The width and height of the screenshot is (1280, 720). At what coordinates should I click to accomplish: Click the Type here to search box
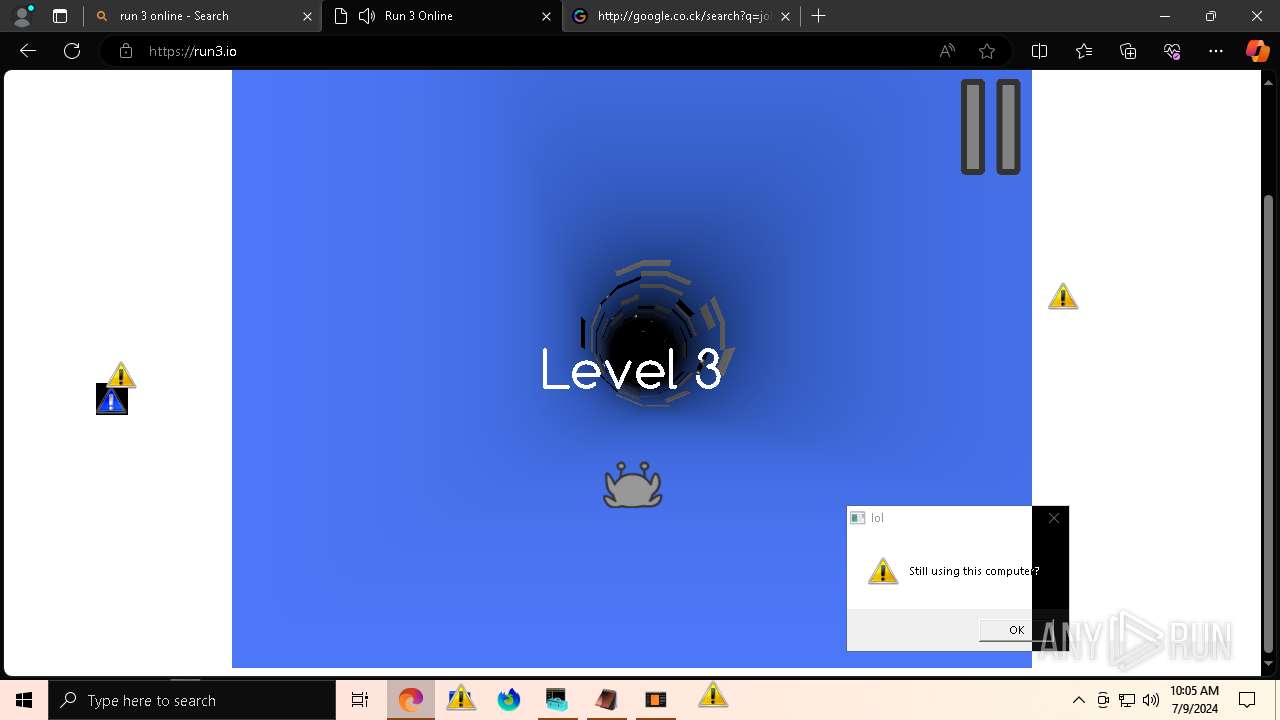pyautogui.click(x=192, y=700)
